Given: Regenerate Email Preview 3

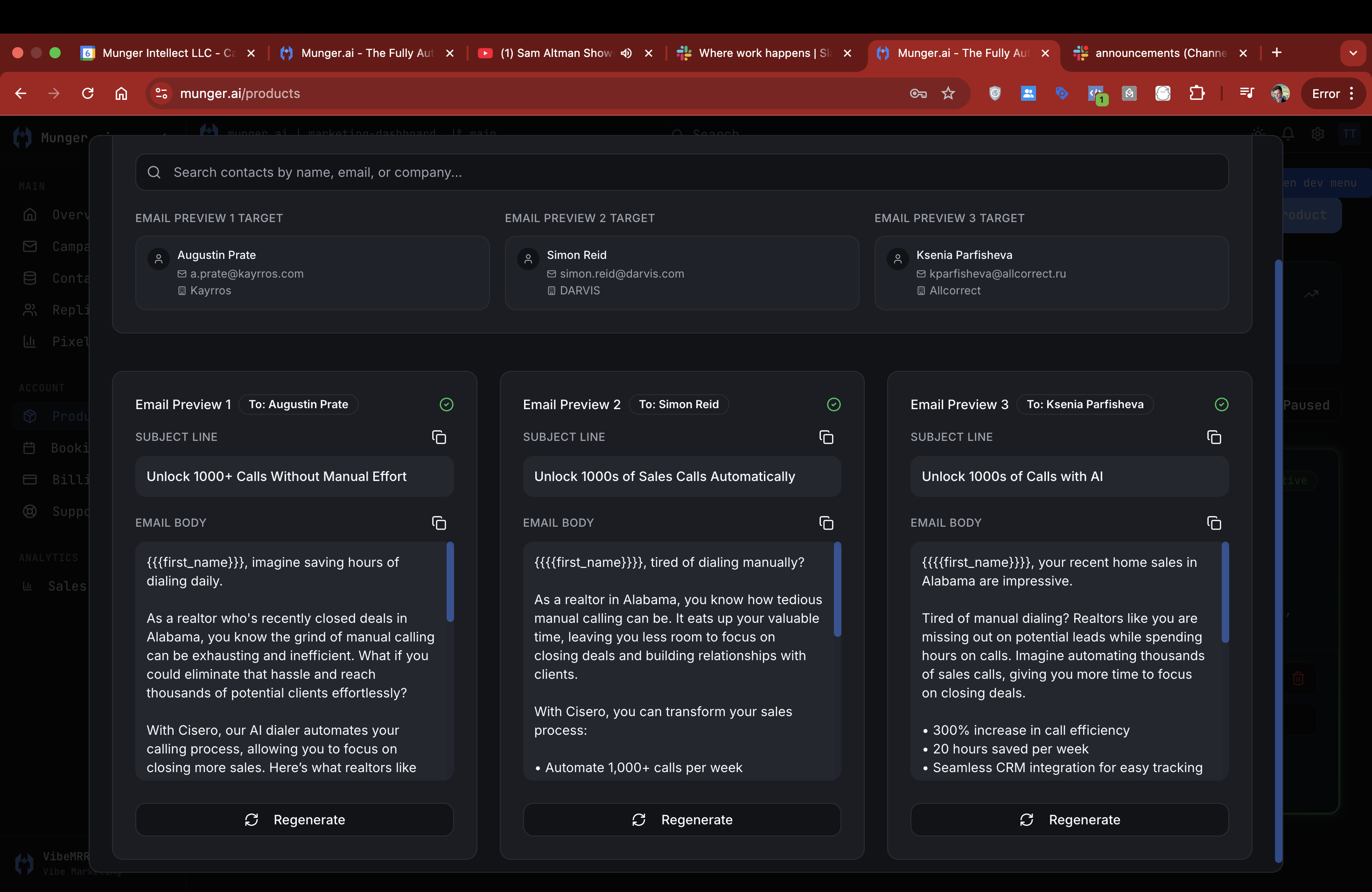Looking at the screenshot, I should tap(1069, 819).
